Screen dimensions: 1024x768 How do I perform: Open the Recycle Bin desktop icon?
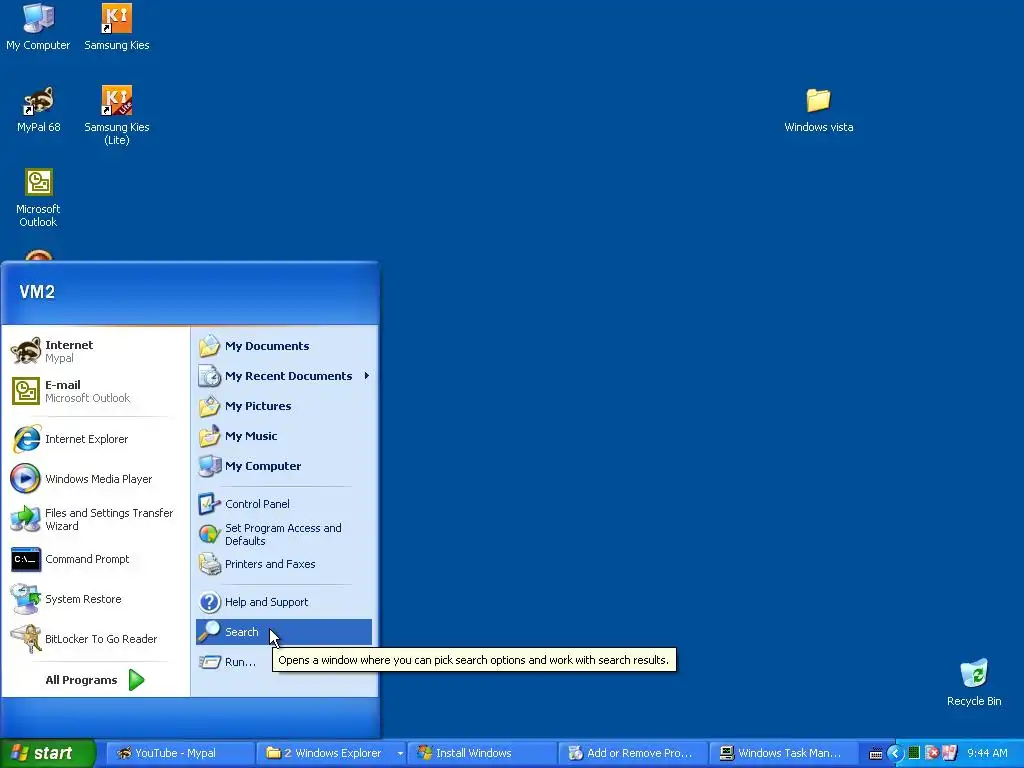point(974,682)
